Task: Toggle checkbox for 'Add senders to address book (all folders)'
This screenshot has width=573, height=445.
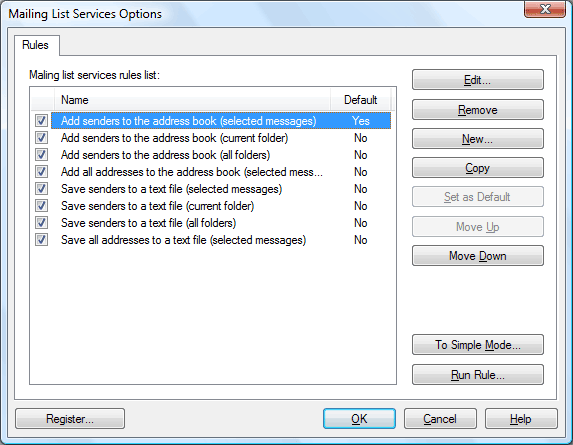Action: [41, 155]
